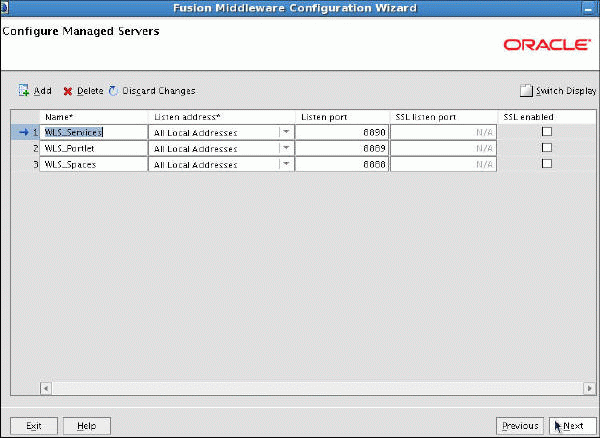Click the Discard Changes refresh icon
Image resolution: width=600 pixels, height=438 pixels.
[113, 91]
